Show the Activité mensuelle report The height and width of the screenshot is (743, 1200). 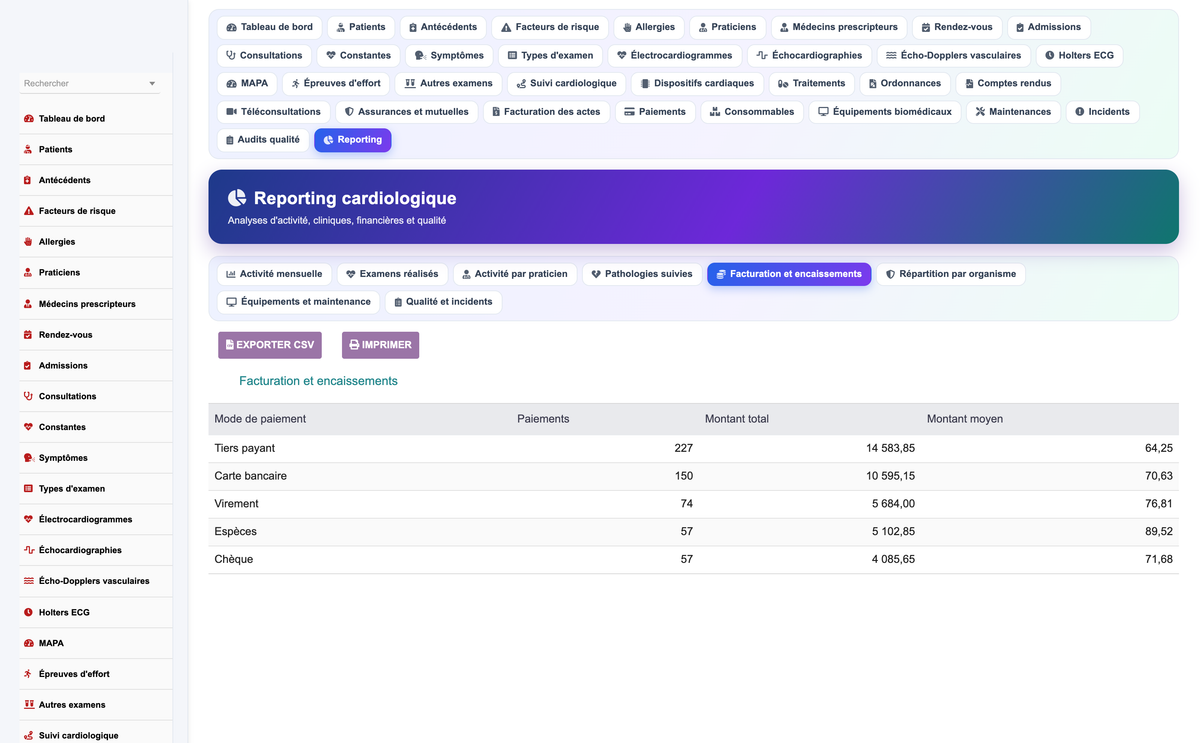(274, 274)
